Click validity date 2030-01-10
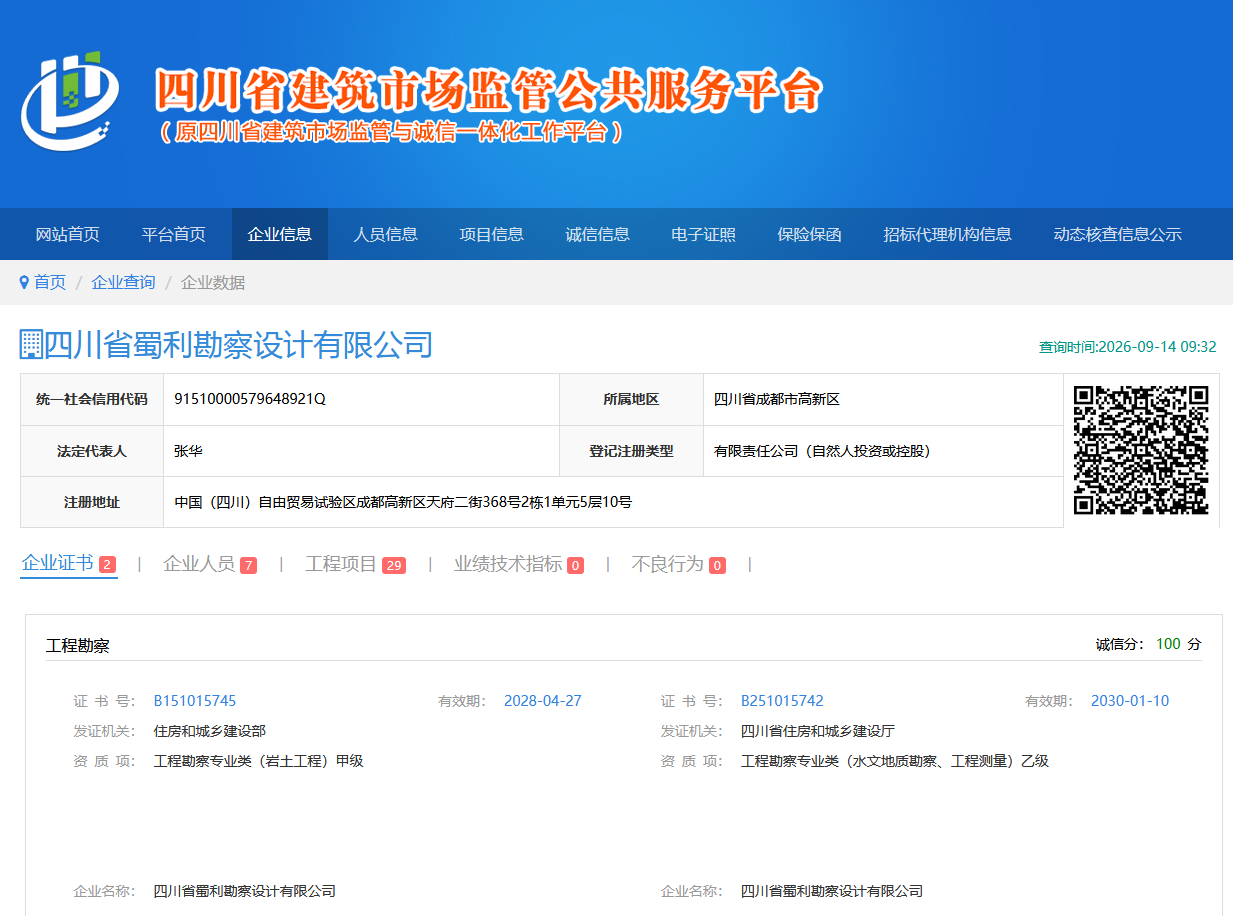The height and width of the screenshot is (916, 1233). (1130, 701)
